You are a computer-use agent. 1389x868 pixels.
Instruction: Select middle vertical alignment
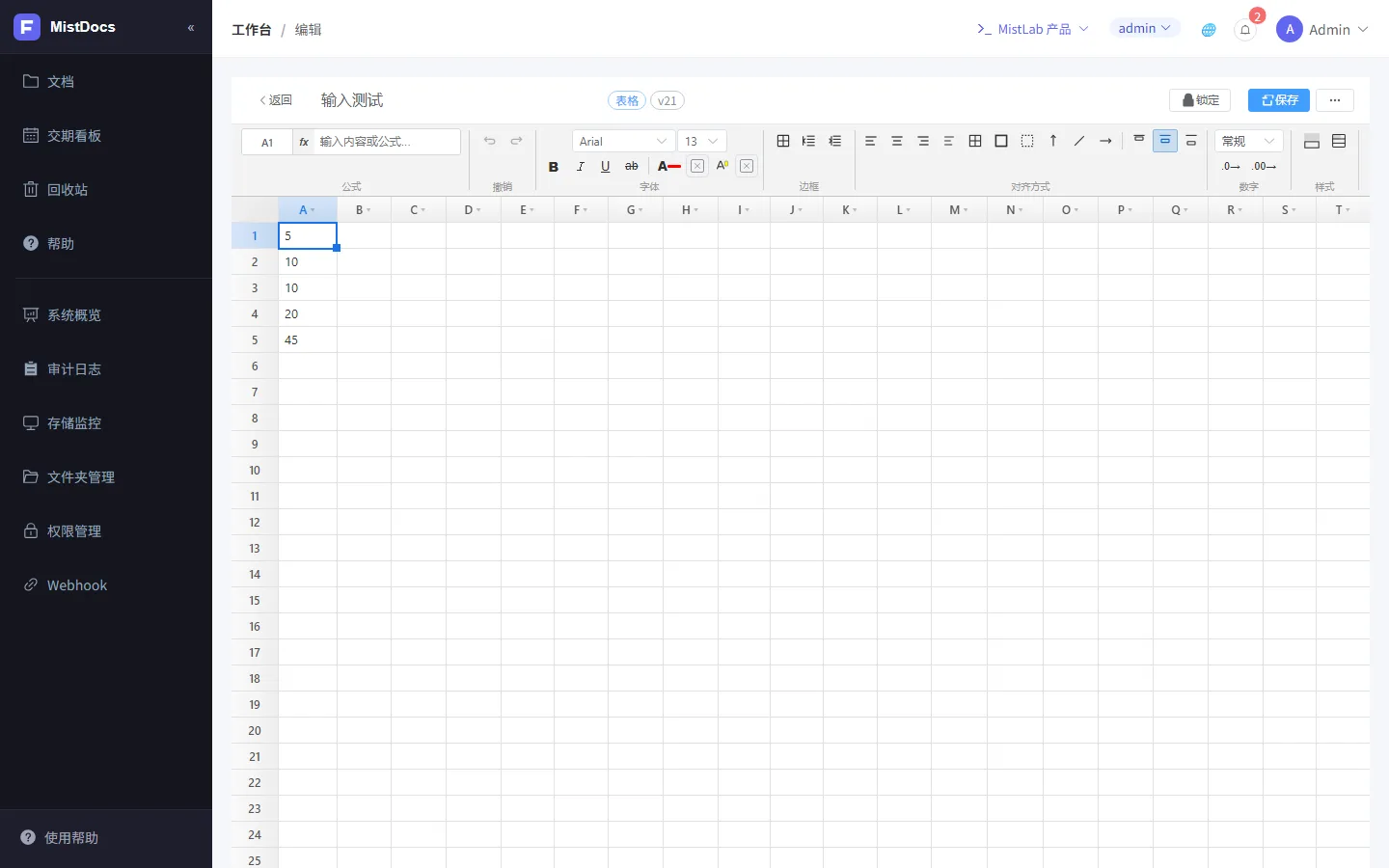pyautogui.click(x=1165, y=141)
